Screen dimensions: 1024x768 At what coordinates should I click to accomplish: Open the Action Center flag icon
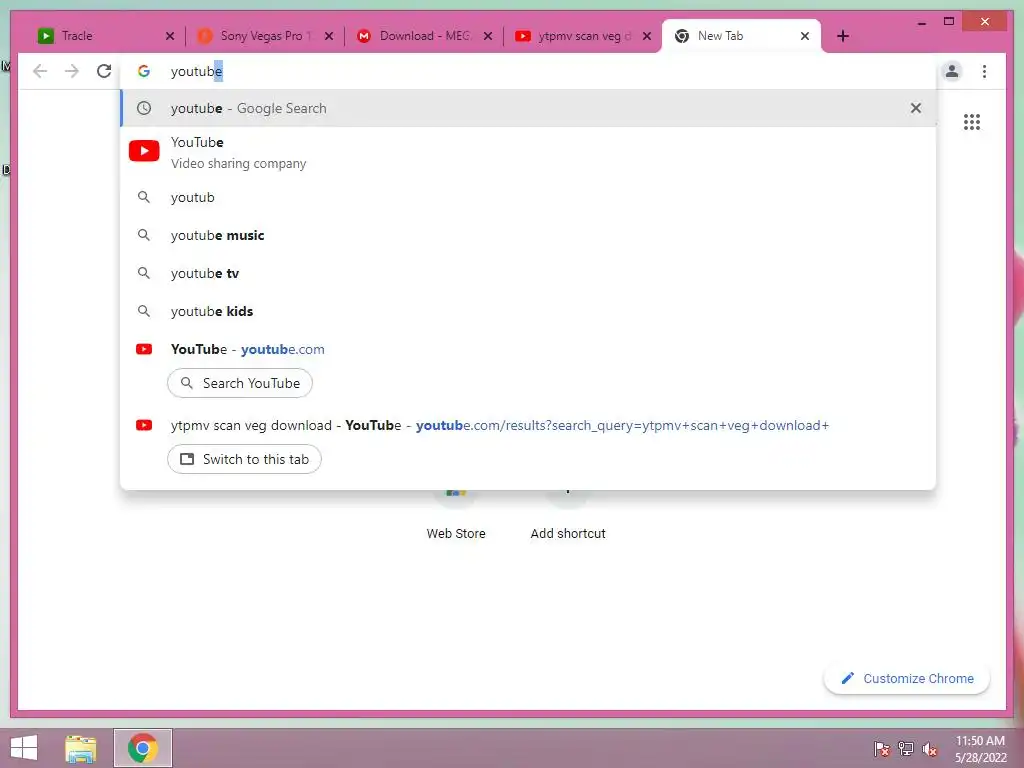point(882,748)
